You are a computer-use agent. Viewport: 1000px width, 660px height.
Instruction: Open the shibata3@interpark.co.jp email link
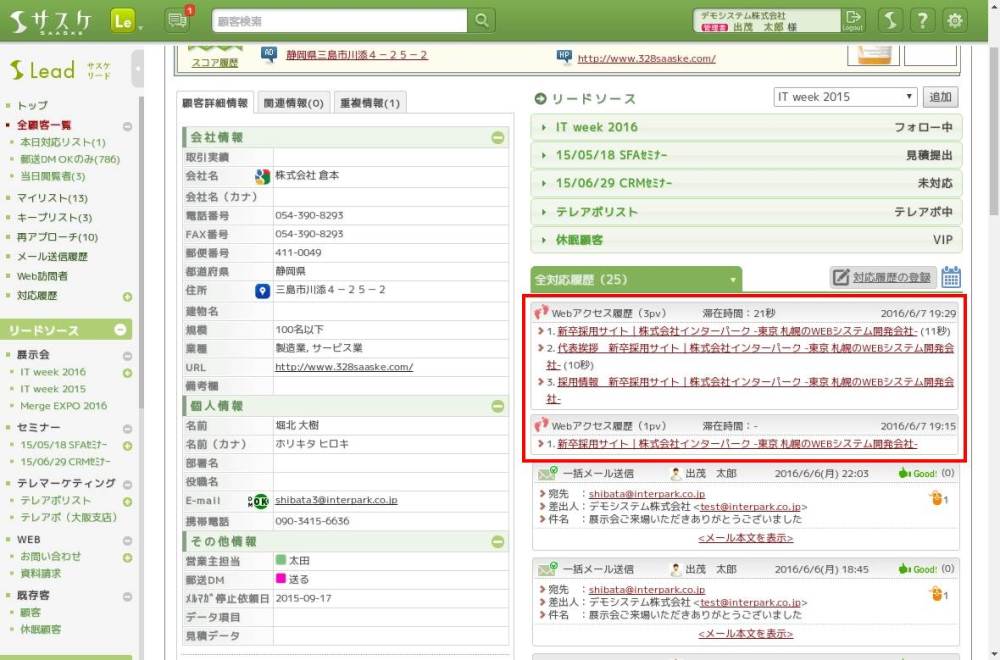point(336,500)
